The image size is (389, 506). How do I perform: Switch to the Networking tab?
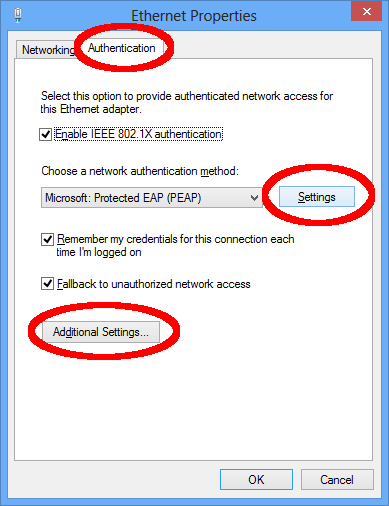(x=47, y=50)
